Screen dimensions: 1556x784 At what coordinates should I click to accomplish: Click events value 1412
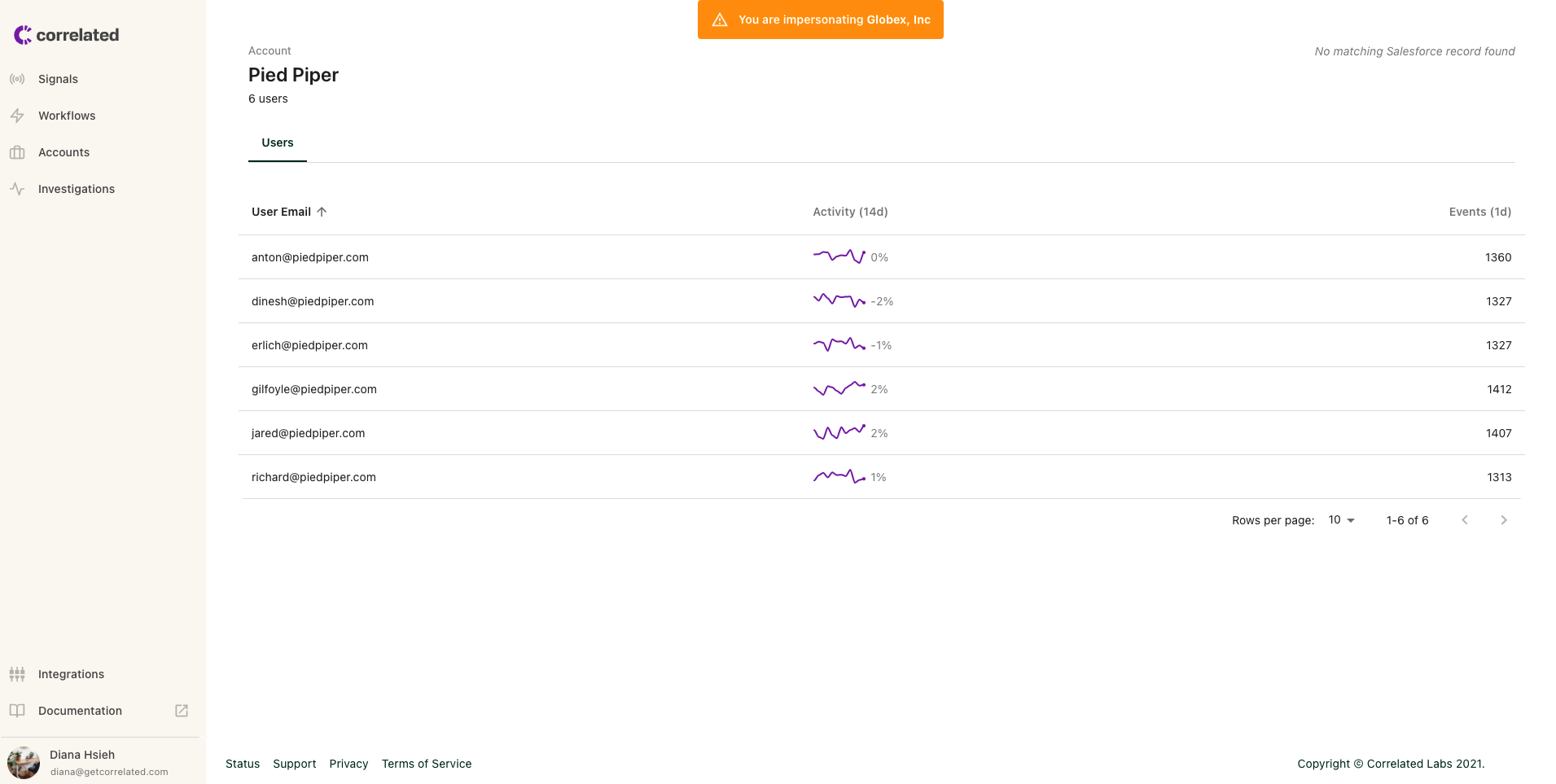pos(1499,389)
